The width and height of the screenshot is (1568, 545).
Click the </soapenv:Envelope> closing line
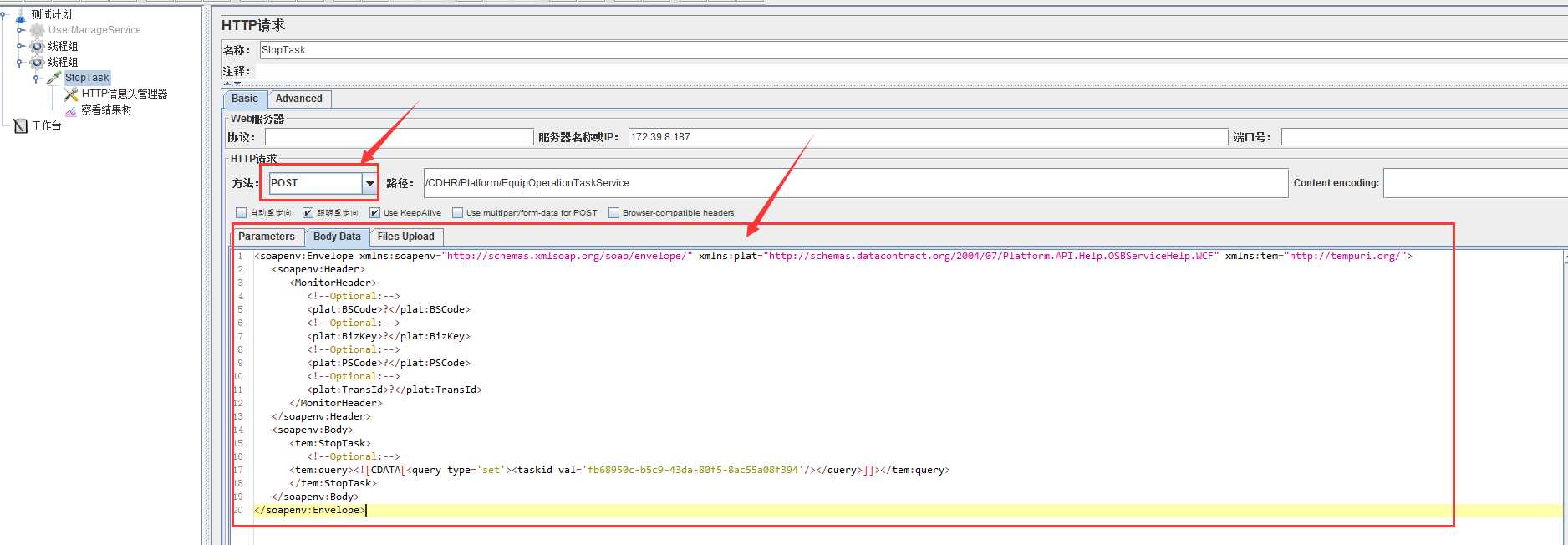click(310, 510)
